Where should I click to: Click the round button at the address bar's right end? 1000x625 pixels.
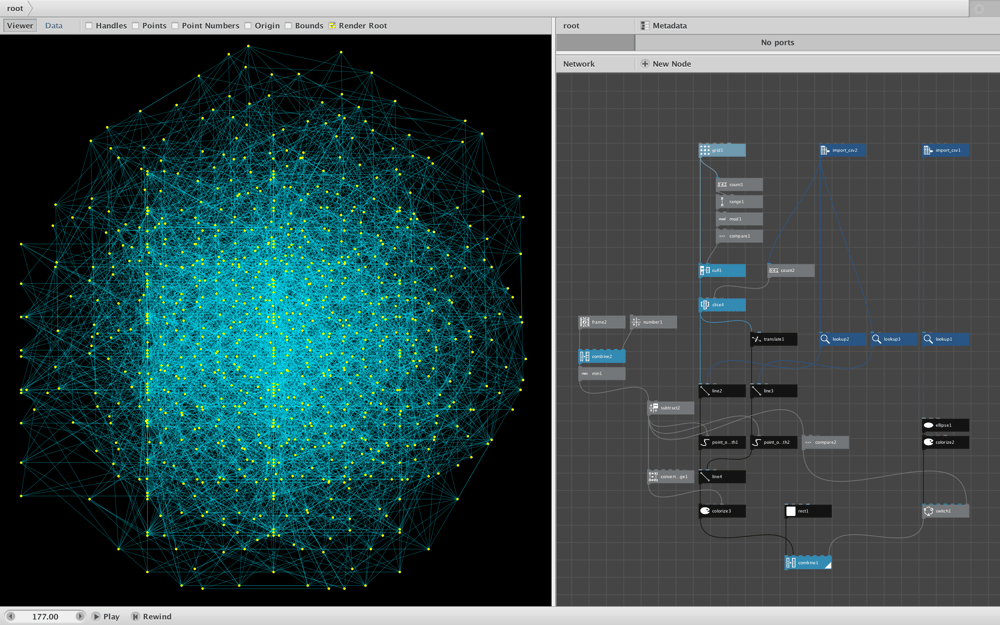(980, 9)
